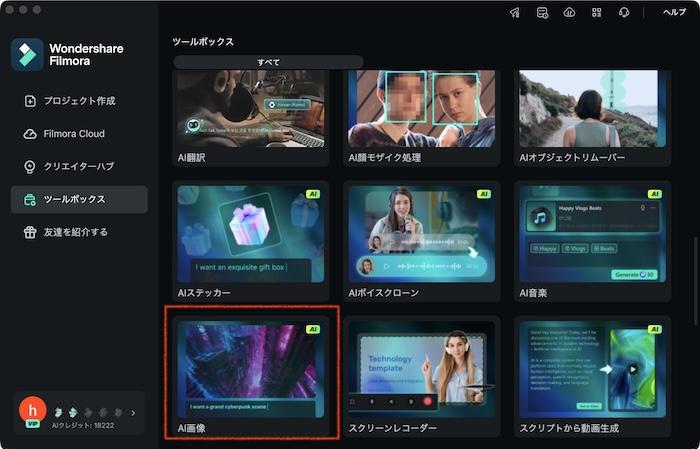Open the ヘルプ menu
Screen dimensions: 700x449
(x=674, y=12)
